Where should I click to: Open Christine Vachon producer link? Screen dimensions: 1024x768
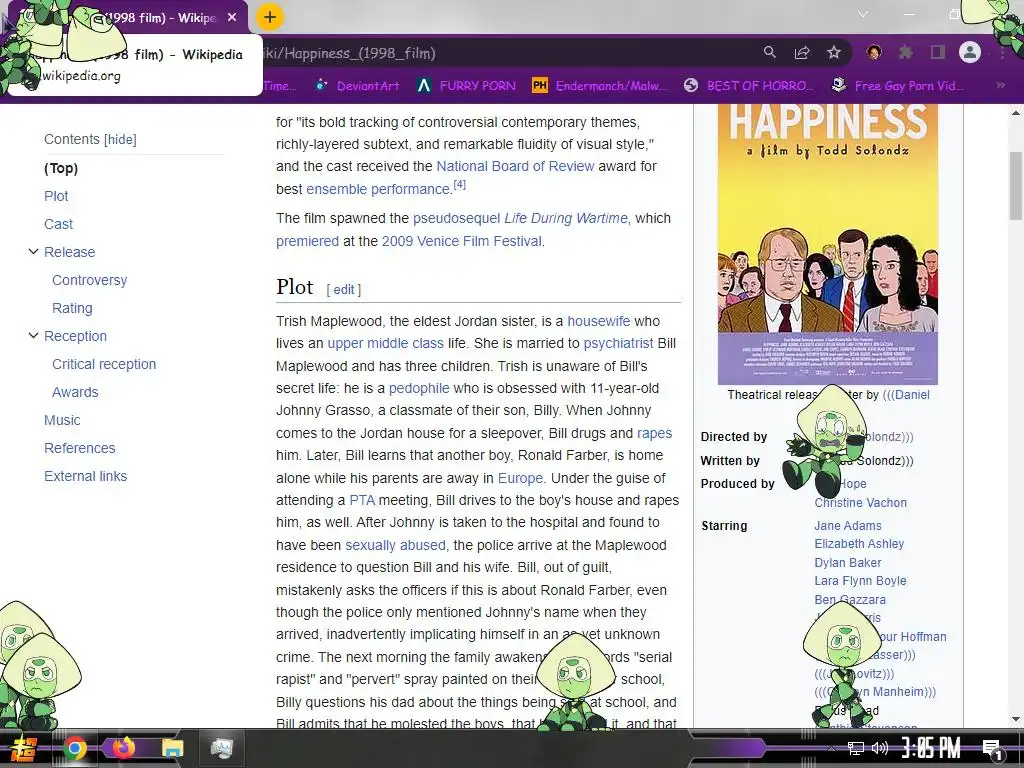tap(860, 503)
